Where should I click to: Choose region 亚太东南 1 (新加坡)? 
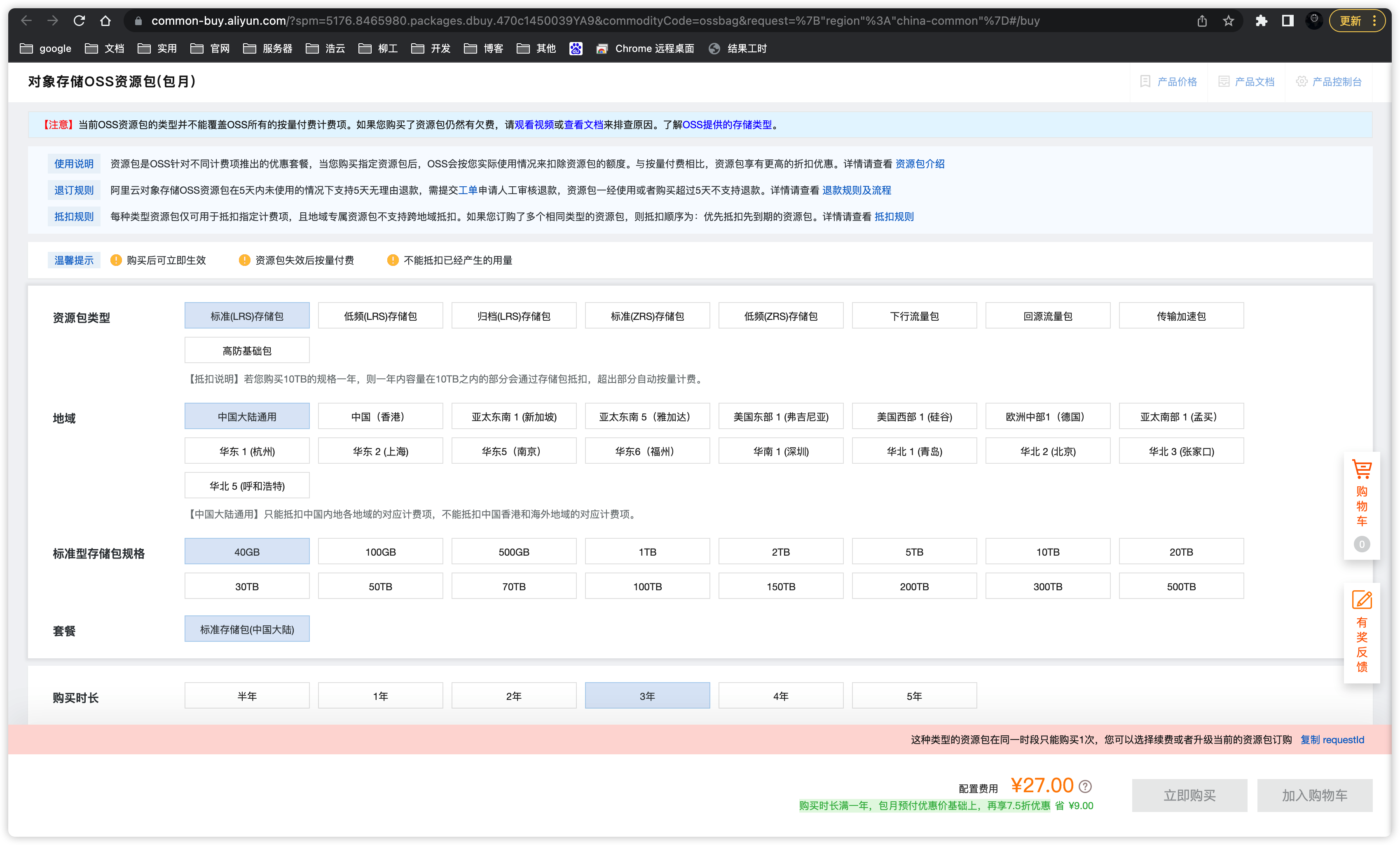click(514, 417)
